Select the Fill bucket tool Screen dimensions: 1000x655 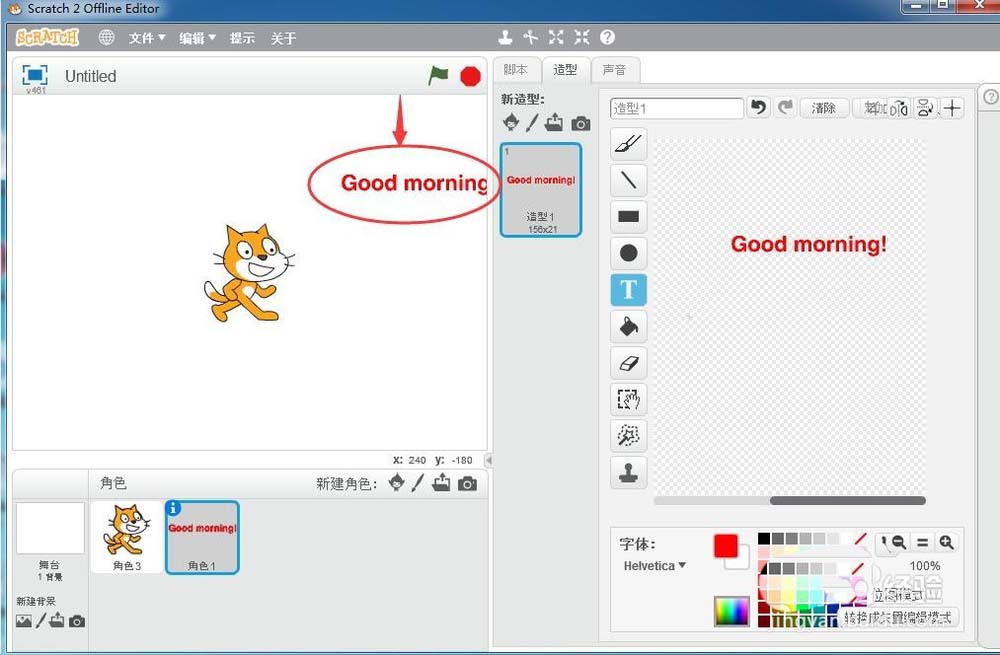click(628, 327)
